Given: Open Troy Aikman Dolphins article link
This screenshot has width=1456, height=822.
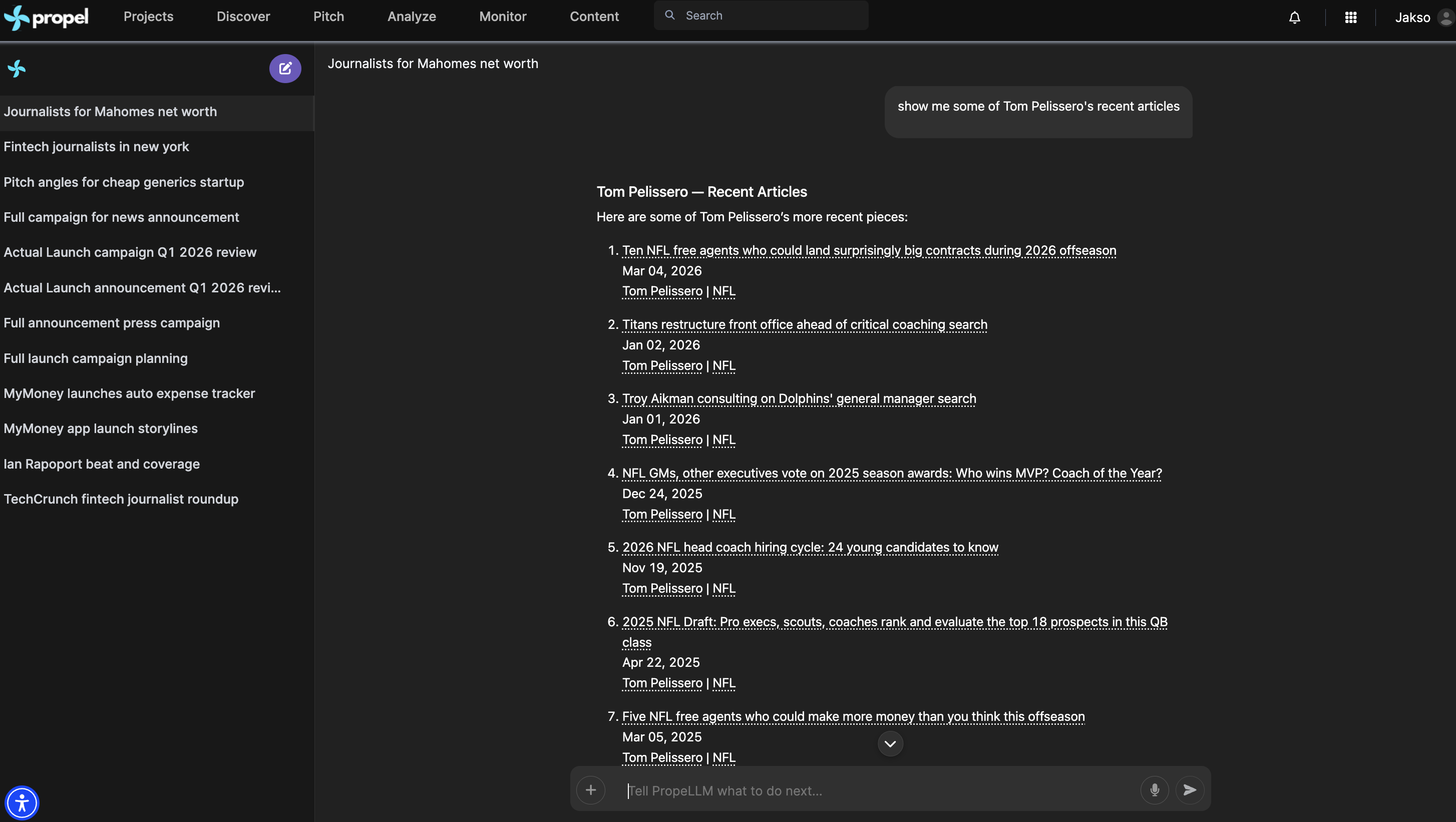Looking at the screenshot, I should coord(799,398).
